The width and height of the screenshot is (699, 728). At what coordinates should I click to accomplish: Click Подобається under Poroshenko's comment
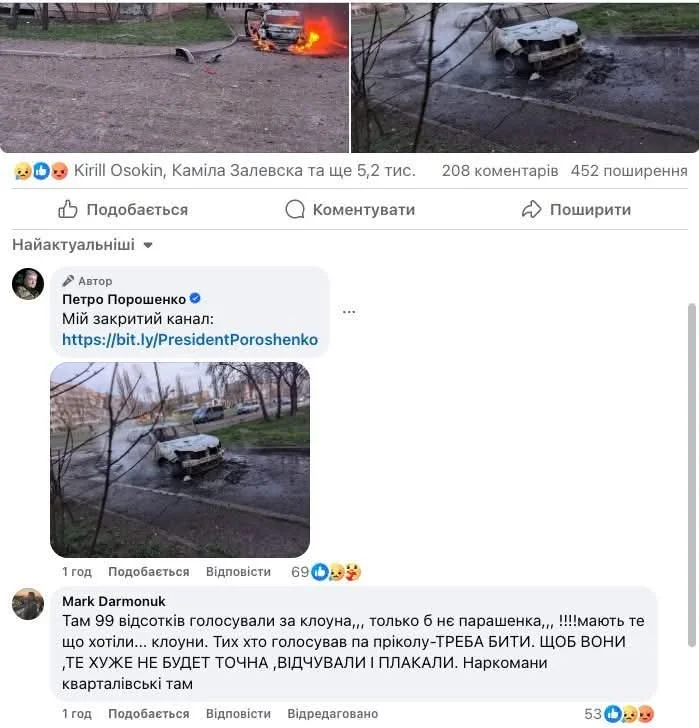pyautogui.click(x=149, y=572)
